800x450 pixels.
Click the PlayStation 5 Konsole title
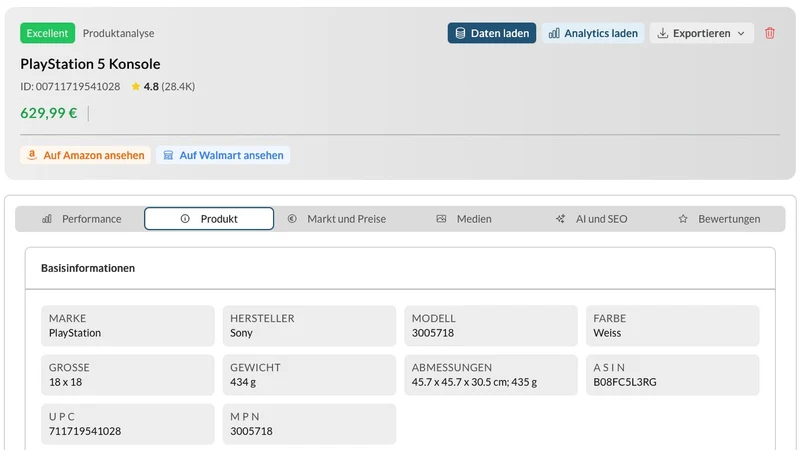tap(90, 64)
